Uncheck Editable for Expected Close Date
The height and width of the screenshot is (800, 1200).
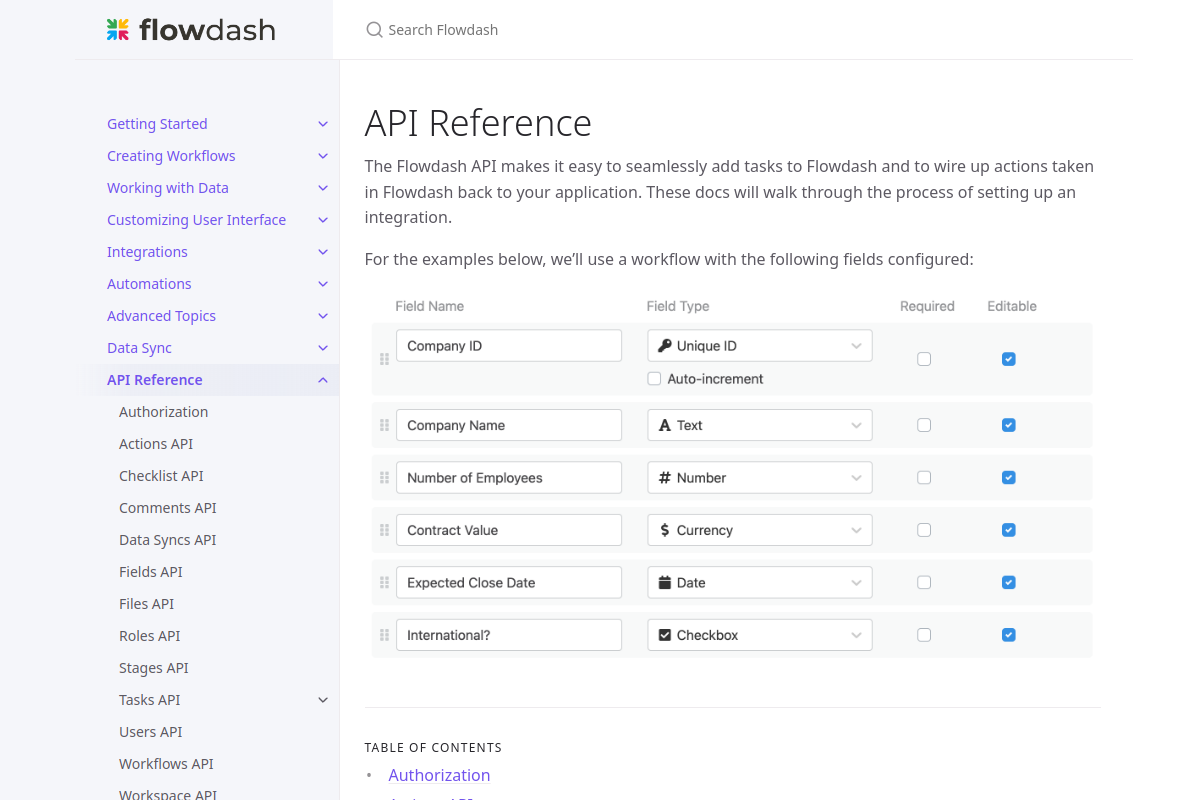[1009, 582]
